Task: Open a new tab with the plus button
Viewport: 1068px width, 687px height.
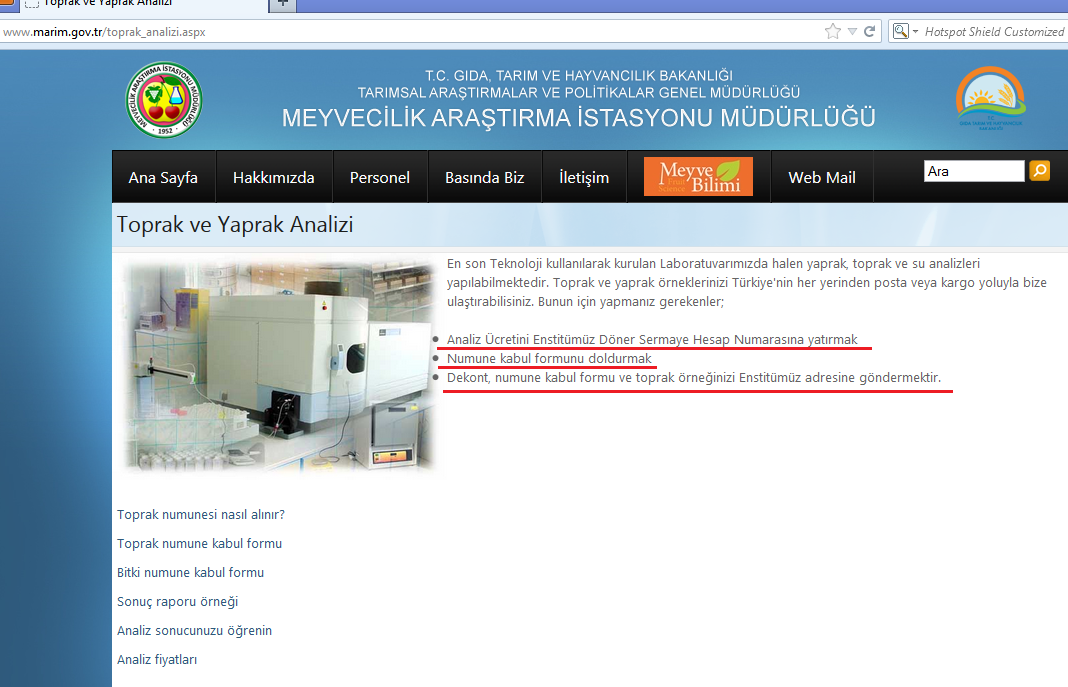Action: pos(281,6)
